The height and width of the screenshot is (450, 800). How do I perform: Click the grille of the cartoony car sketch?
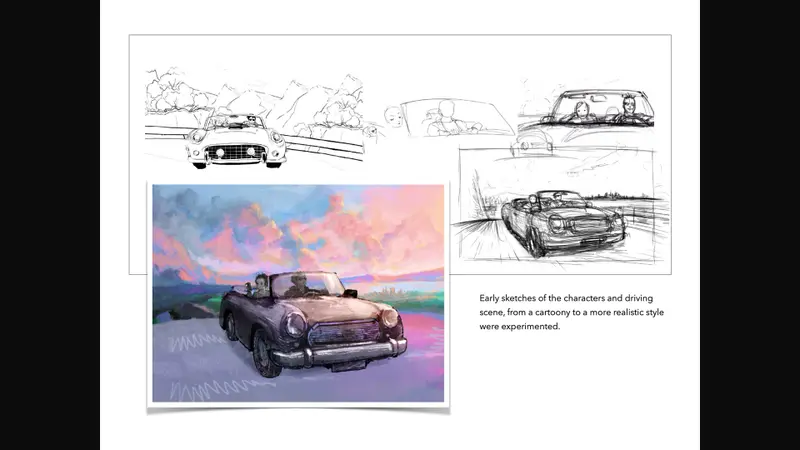235,152
